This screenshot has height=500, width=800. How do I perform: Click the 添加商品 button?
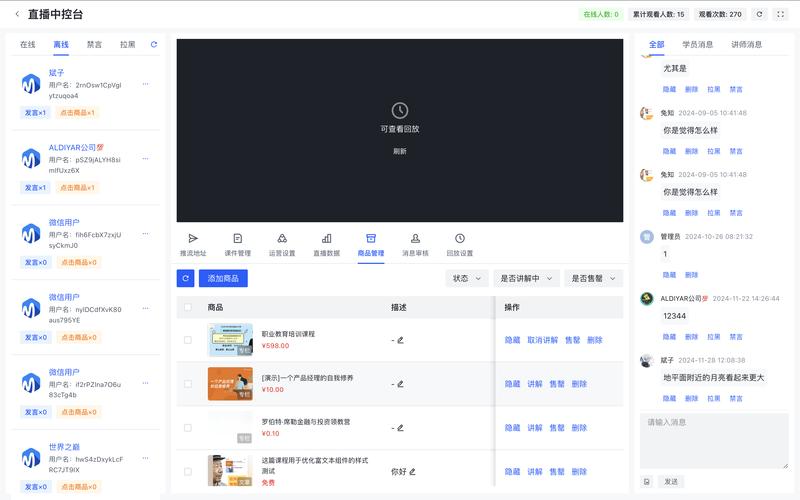pos(223,278)
